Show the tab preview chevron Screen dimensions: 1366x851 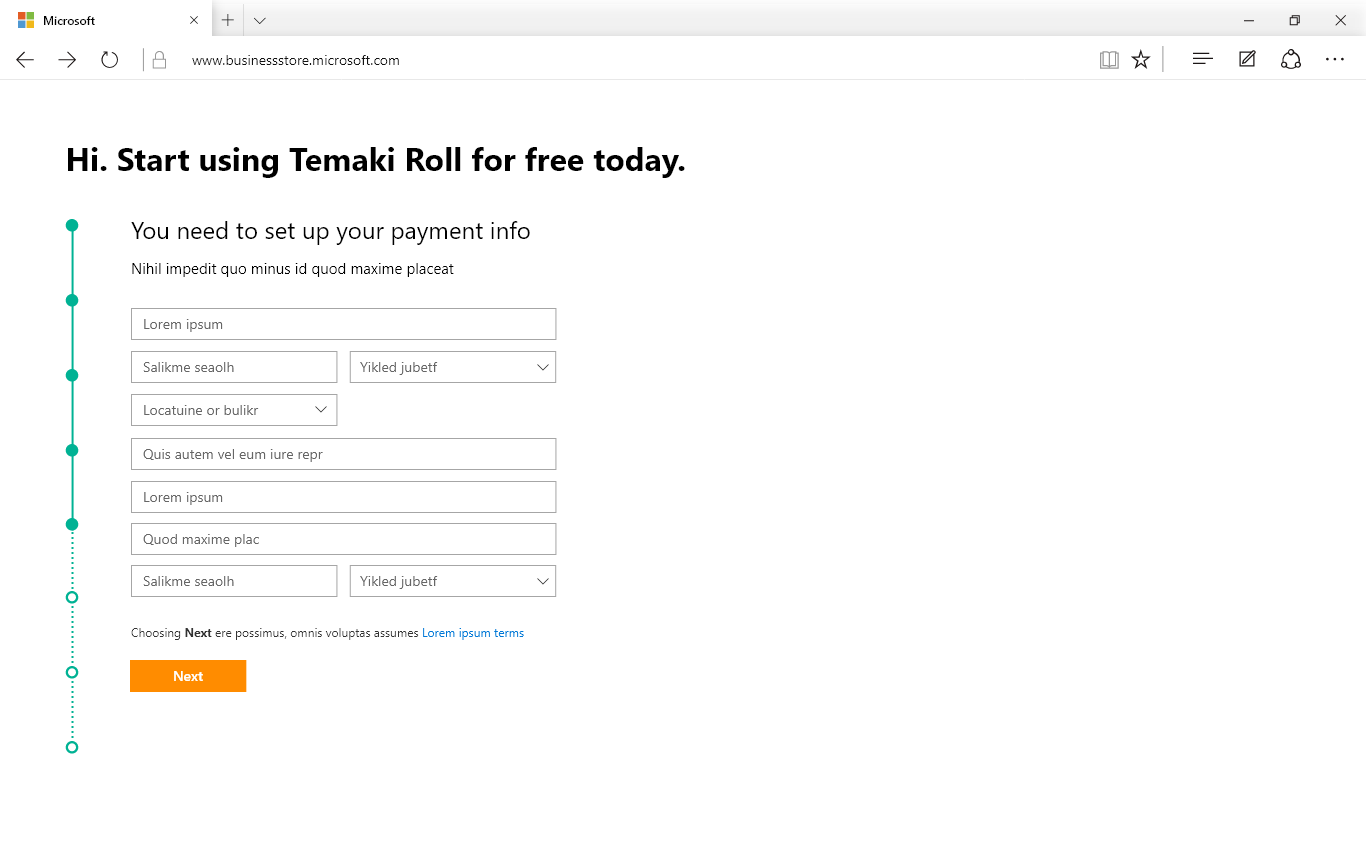[260, 20]
